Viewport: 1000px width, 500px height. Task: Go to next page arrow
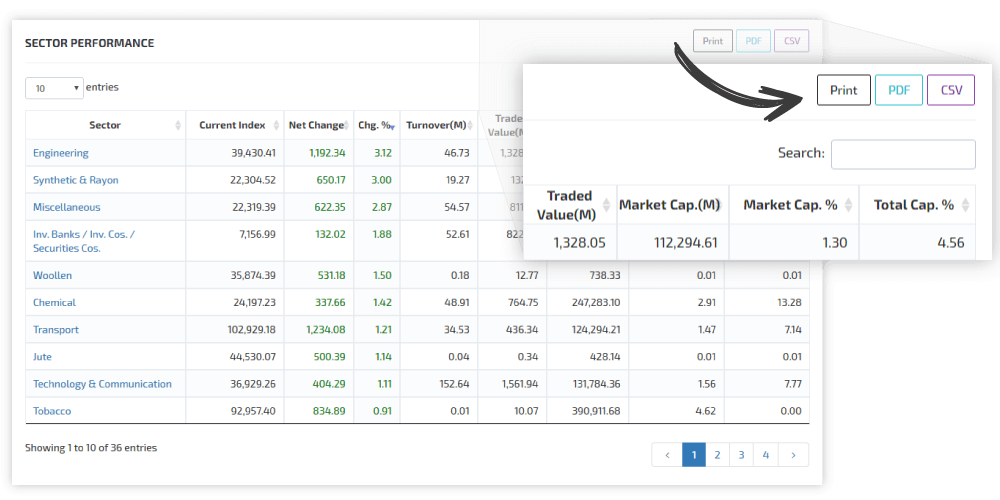(x=793, y=455)
